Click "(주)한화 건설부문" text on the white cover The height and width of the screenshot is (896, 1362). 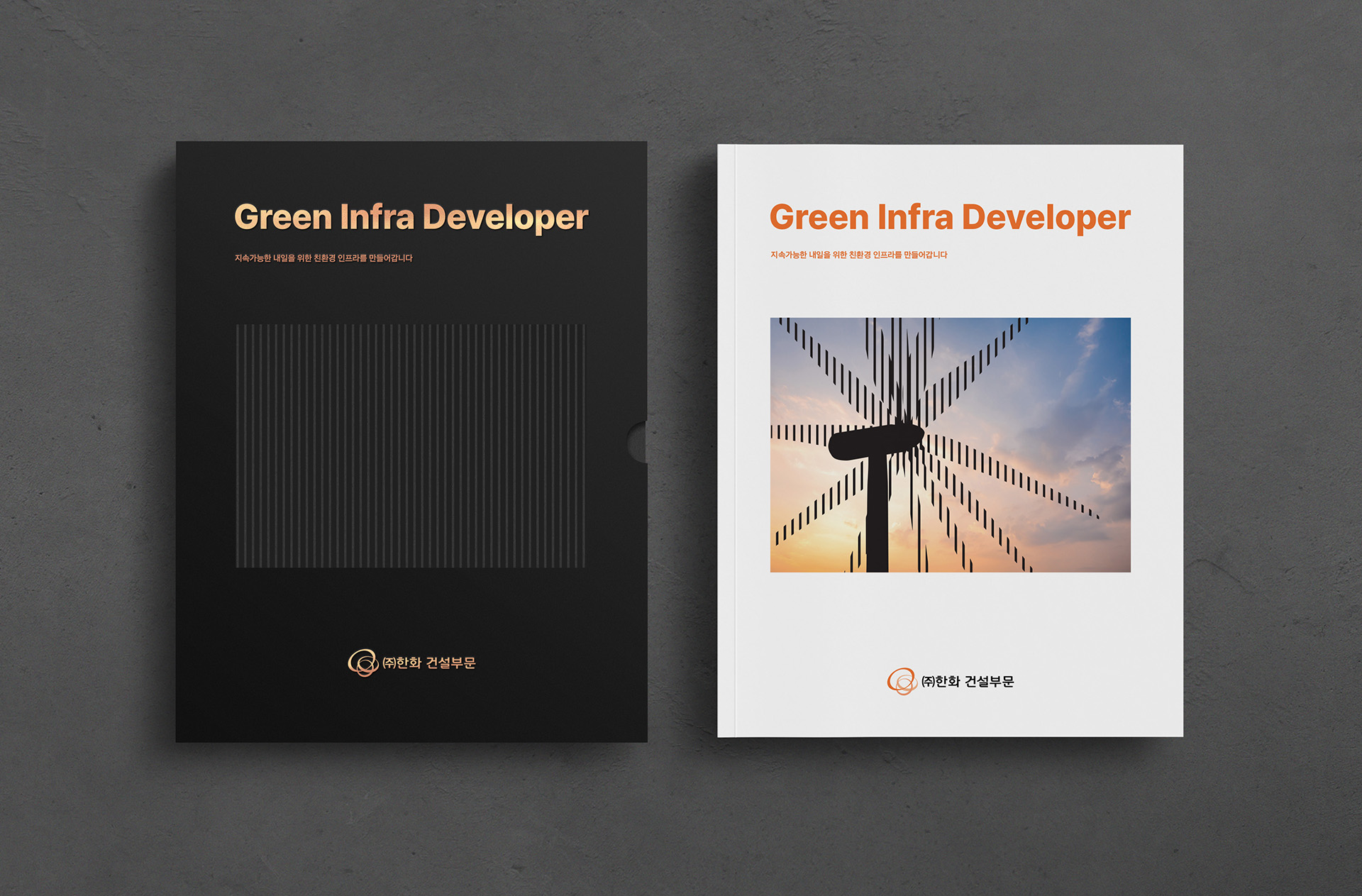pos(968,682)
